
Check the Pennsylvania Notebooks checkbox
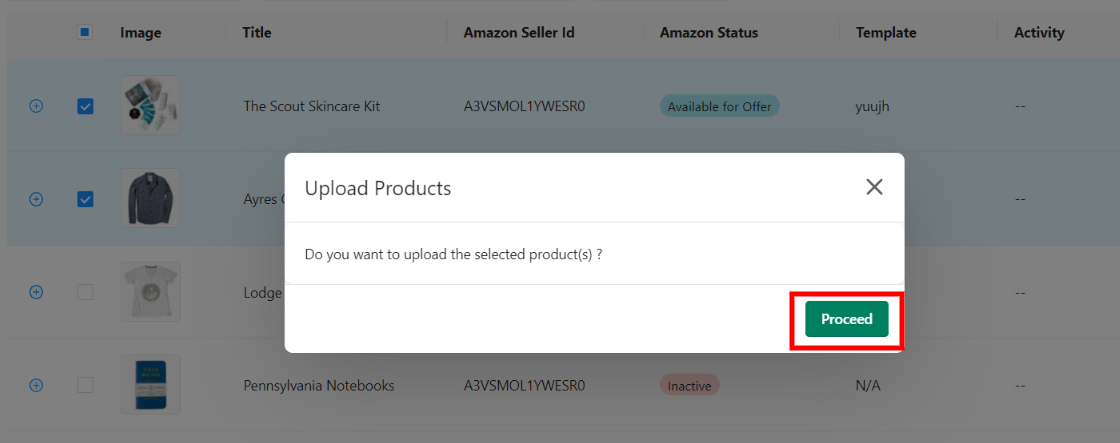(x=85, y=385)
